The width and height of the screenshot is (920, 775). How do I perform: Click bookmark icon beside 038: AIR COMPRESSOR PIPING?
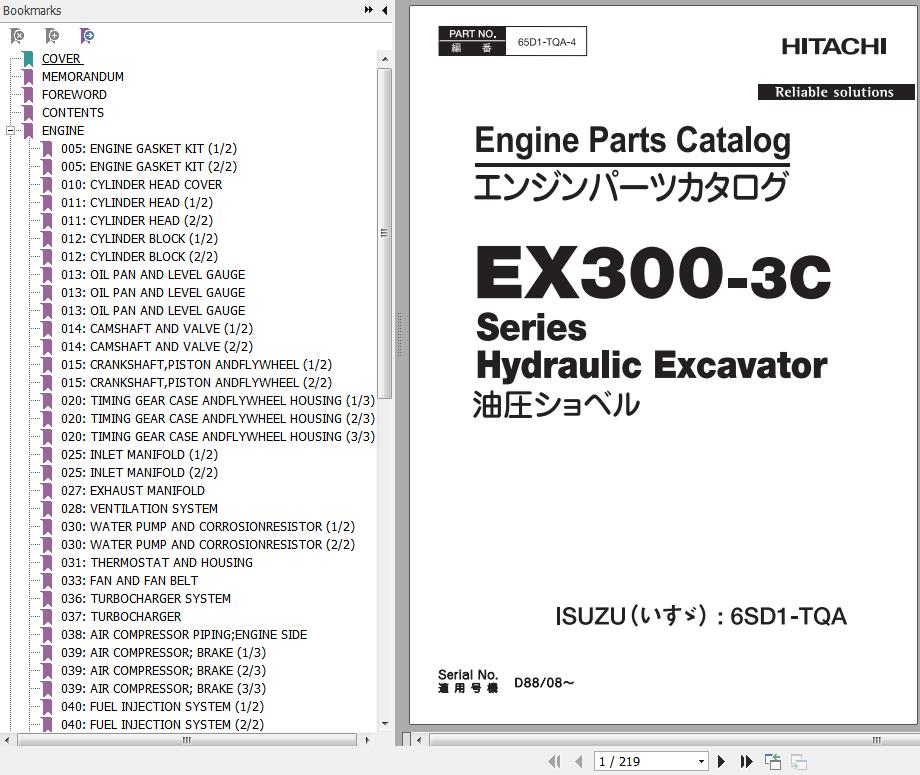(x=47, y=635)
